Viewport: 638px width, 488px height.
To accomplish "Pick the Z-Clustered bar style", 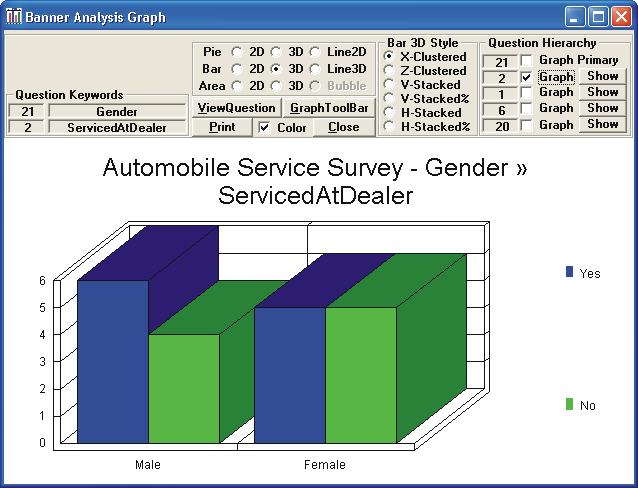I will (389, 70).
